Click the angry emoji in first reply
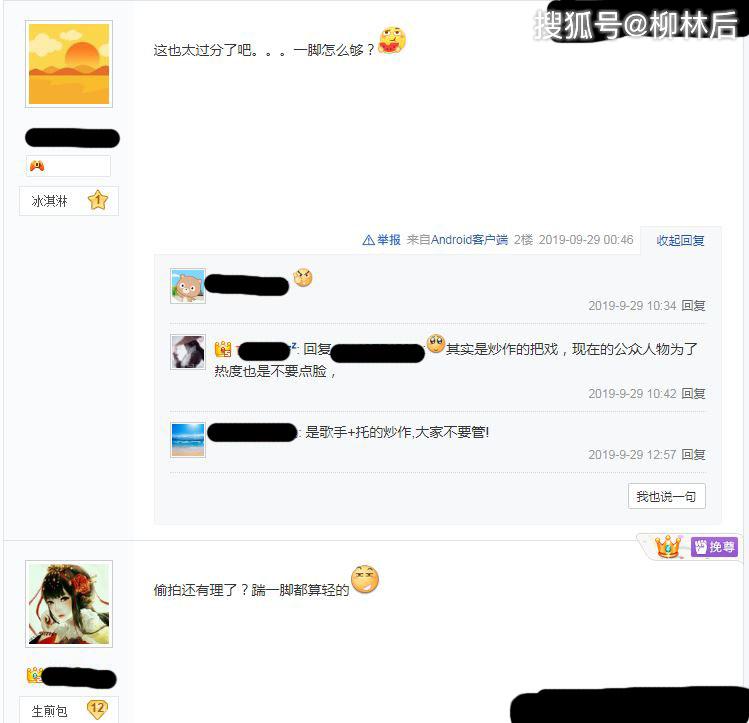Screen dimensions: 749x723 point(303,277)
